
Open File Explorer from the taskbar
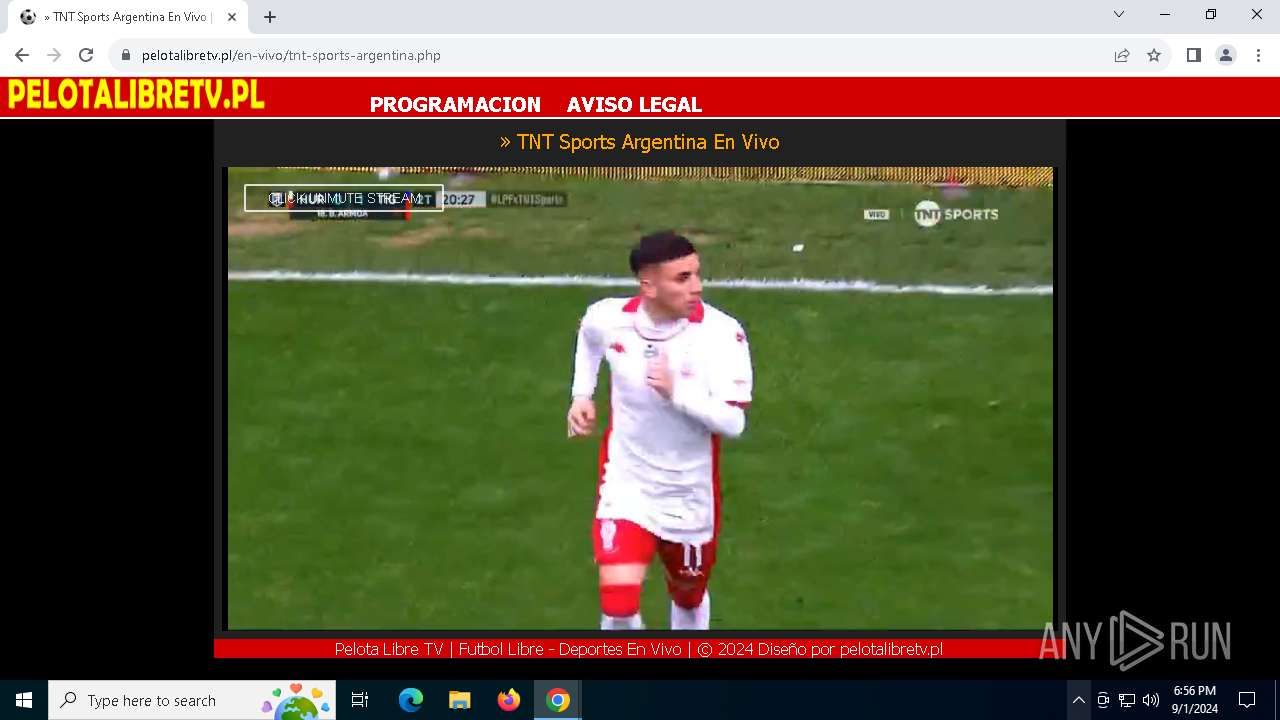459,700
